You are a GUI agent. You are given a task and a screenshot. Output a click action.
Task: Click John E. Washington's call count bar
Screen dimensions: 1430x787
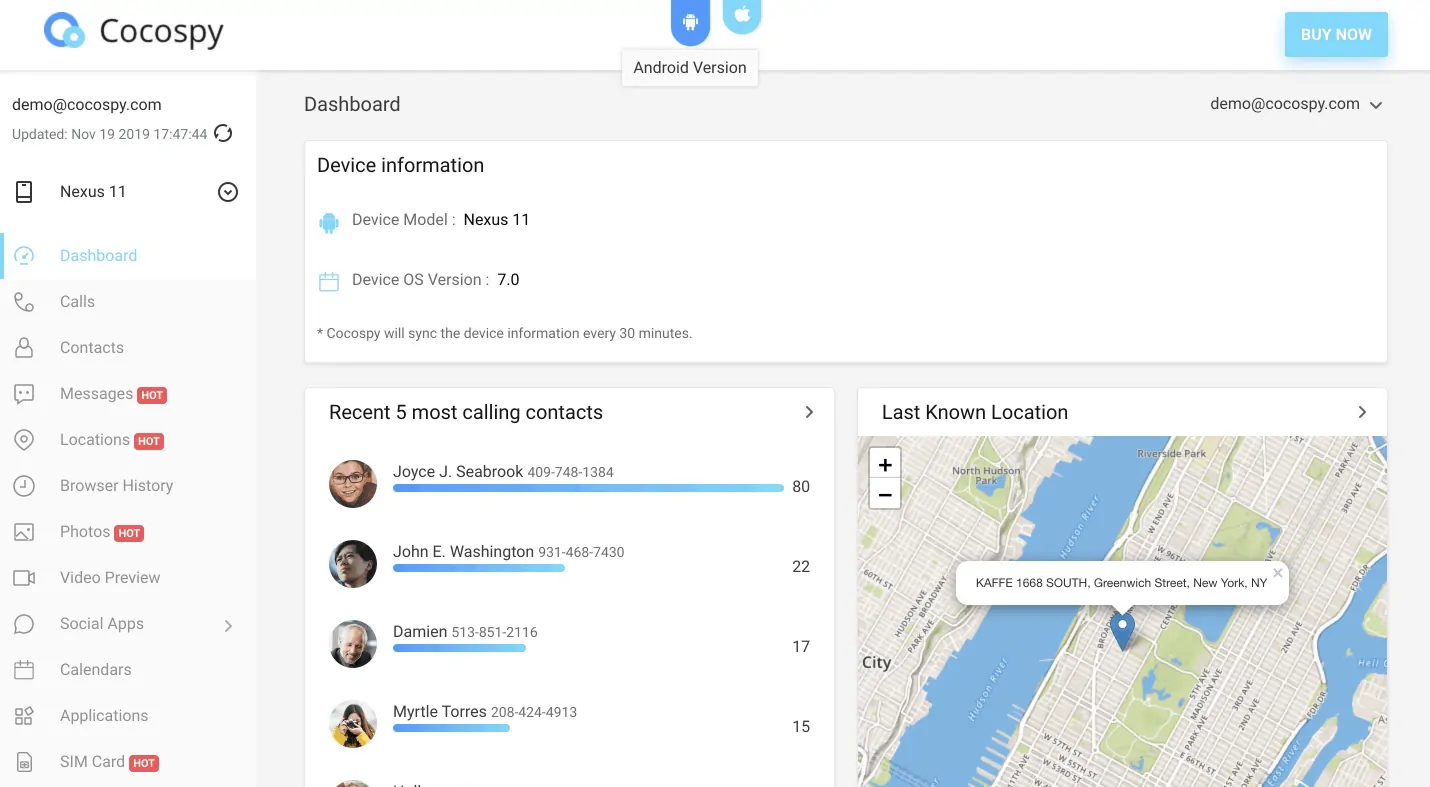tap(479, 568)
